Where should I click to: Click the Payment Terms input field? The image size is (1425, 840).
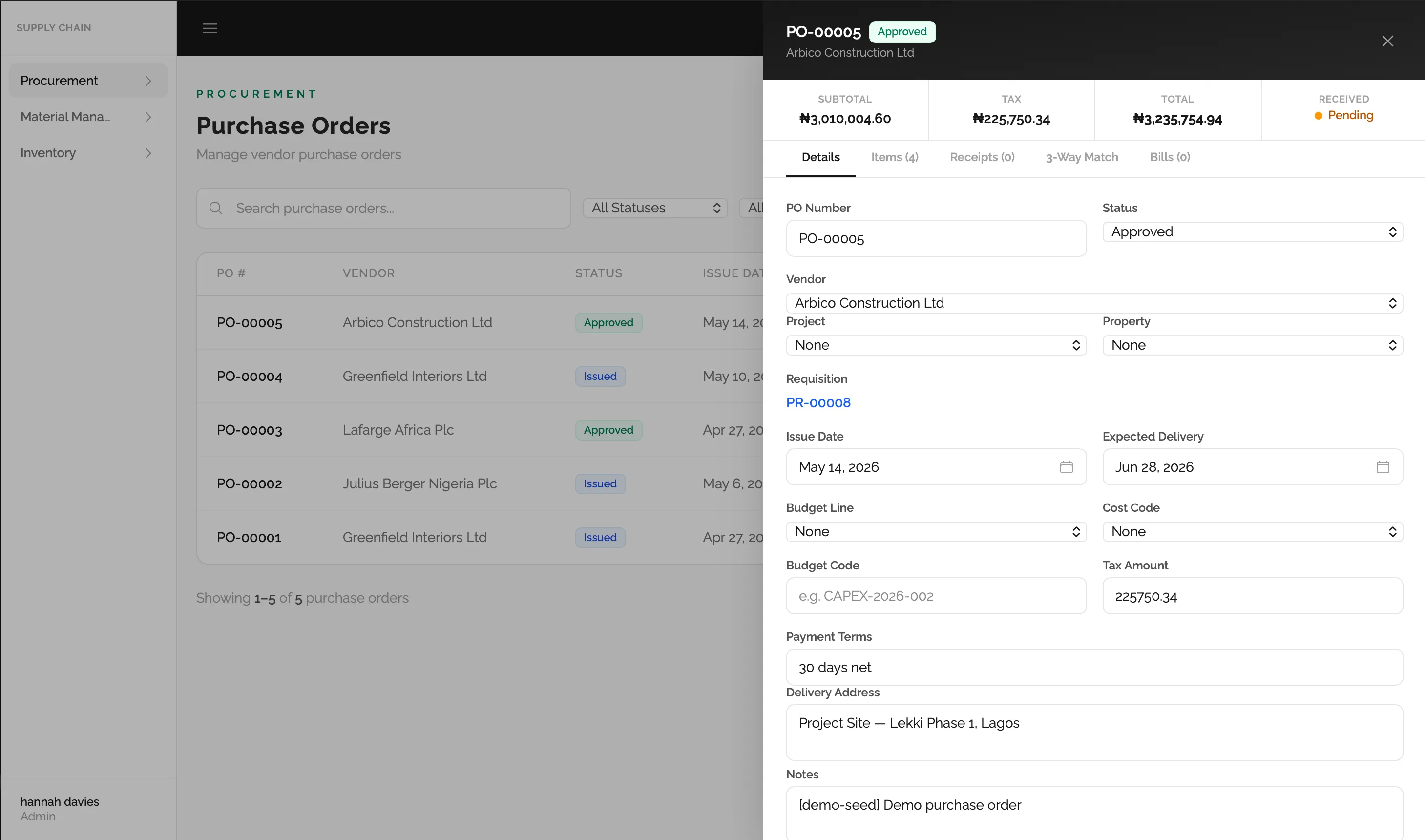pos(1094,667)
